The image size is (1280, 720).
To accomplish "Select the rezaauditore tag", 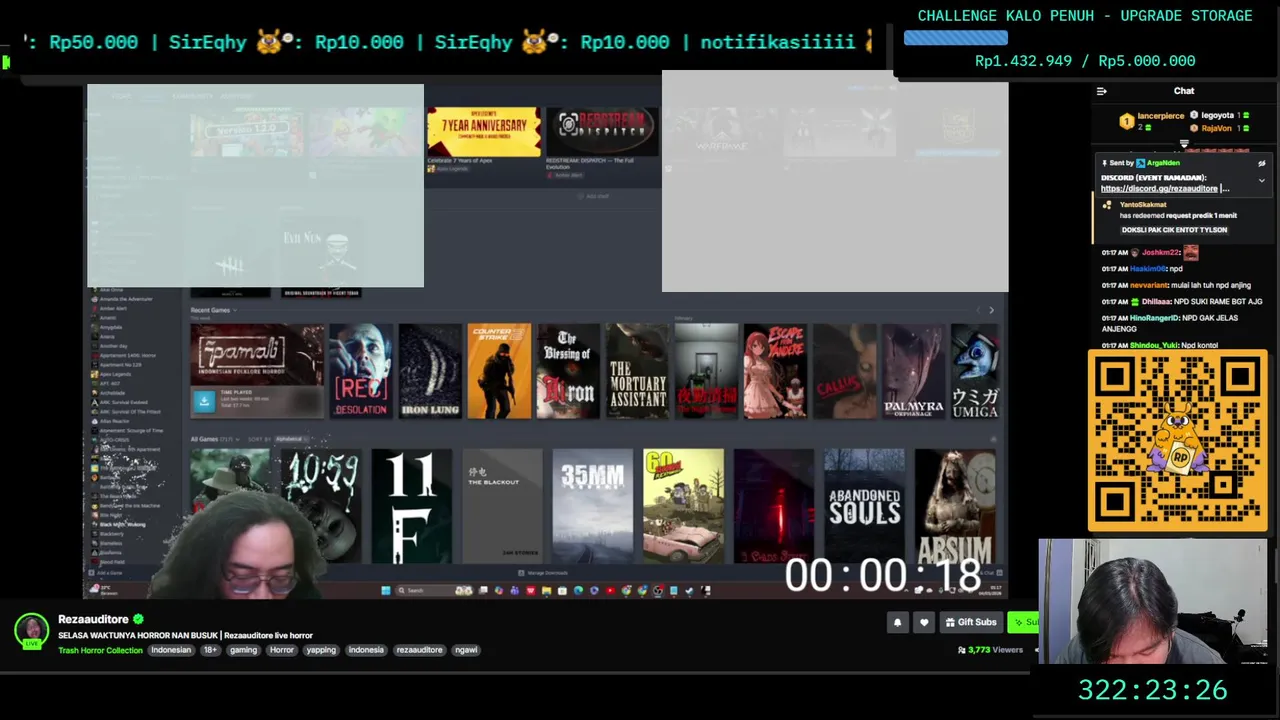I will pos(419,650).
